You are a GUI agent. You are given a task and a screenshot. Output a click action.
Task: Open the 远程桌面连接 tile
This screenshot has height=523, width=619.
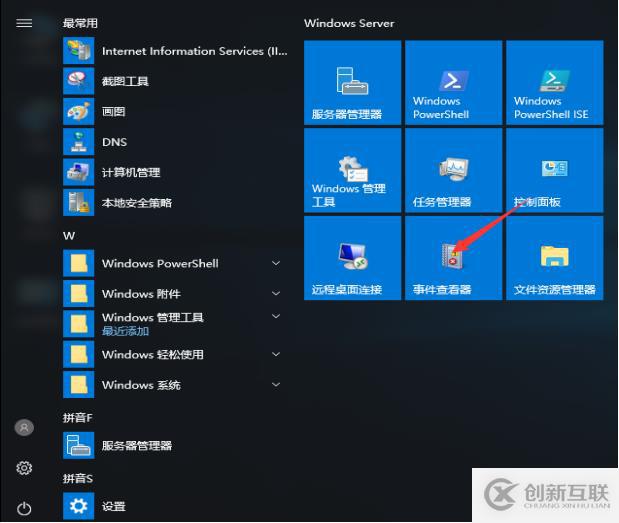[x=353, y=258]
